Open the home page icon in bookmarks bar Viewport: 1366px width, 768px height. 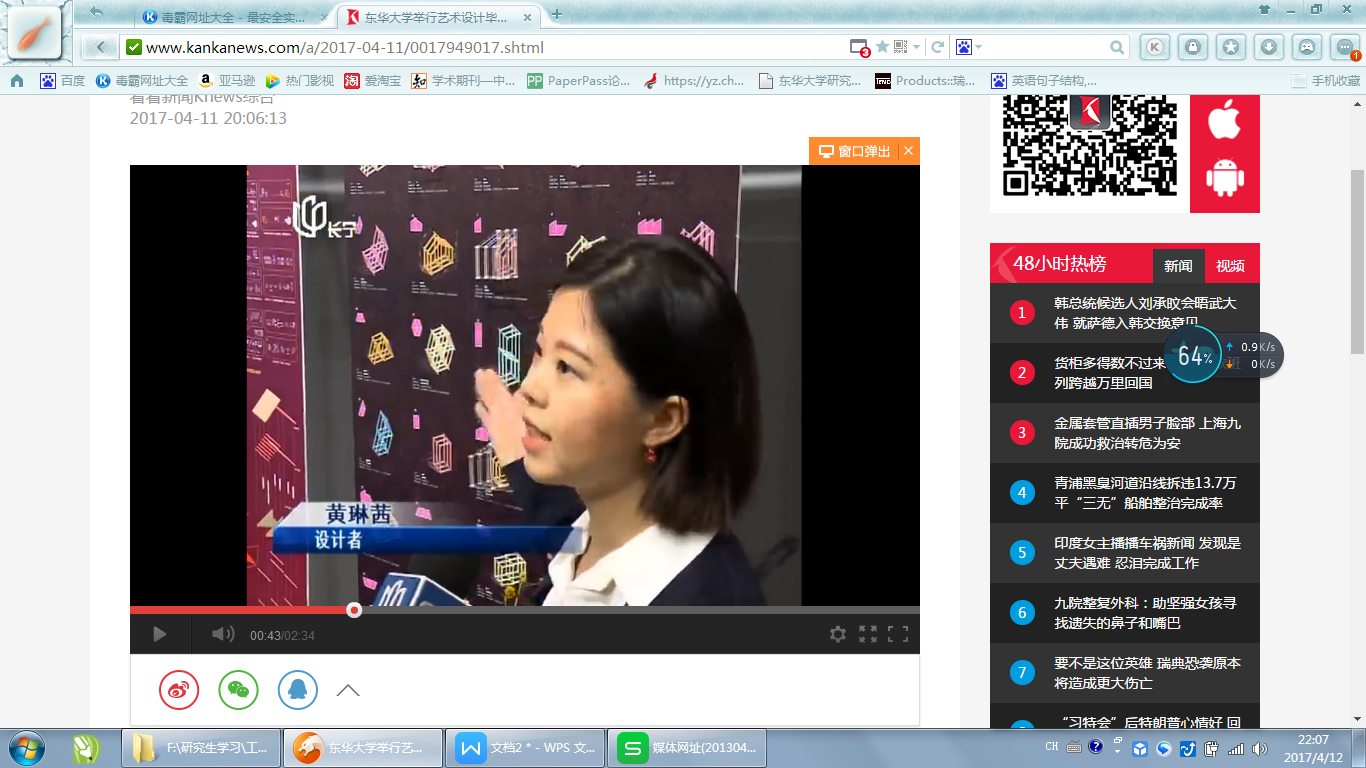[17, 81]
